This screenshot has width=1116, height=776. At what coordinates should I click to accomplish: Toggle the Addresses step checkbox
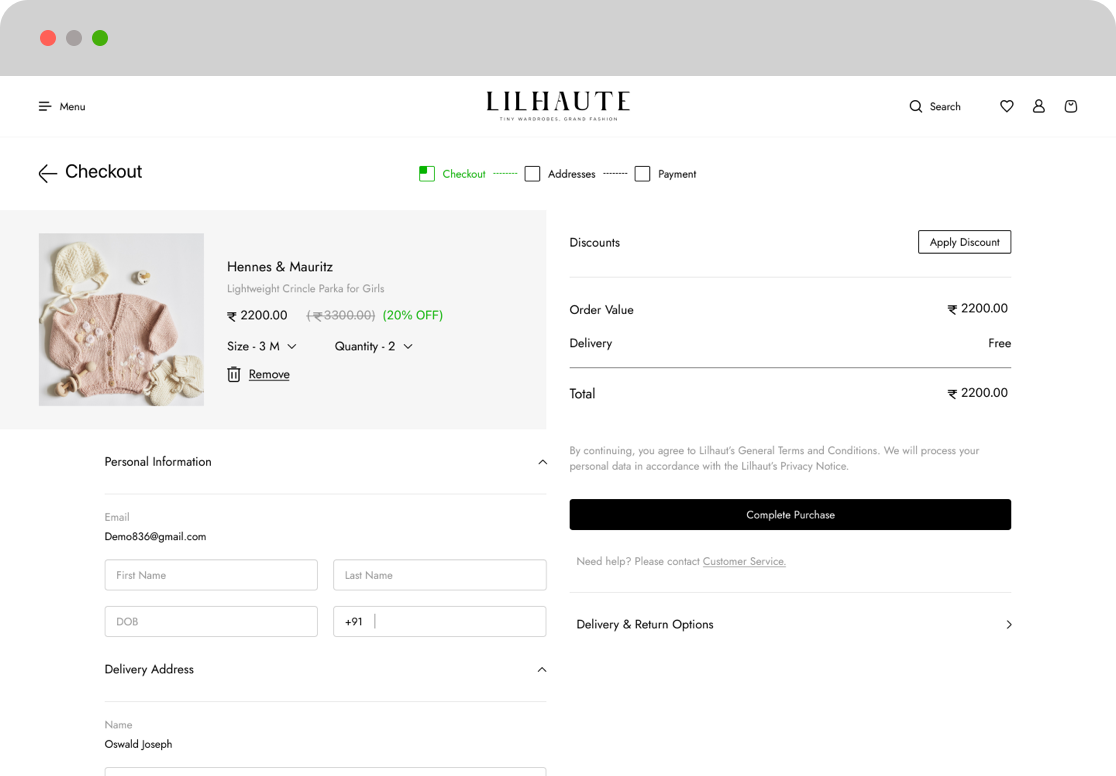[x=532, y=174]
